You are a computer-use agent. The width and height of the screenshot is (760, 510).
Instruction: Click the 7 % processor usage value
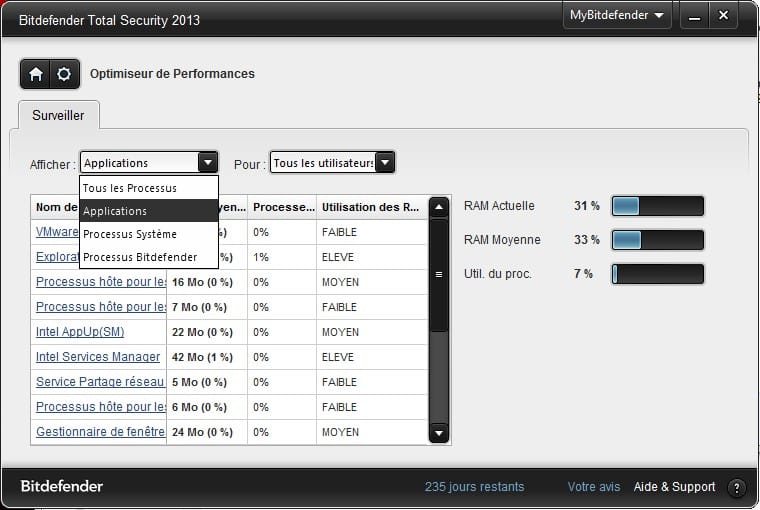pyautogui.click(x=584, y=273)
